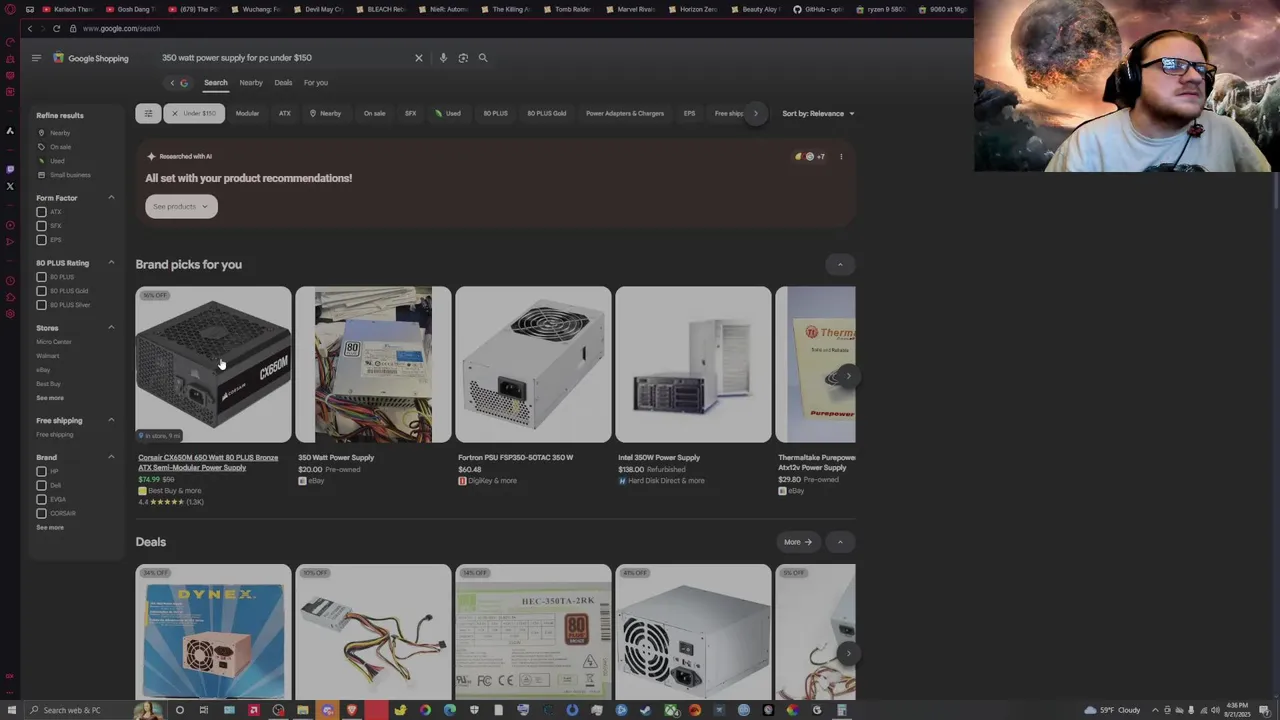Apply the 80 PLUS Gold filter chip
This screenshot has width=1280, height=720.
coord(546,114)
